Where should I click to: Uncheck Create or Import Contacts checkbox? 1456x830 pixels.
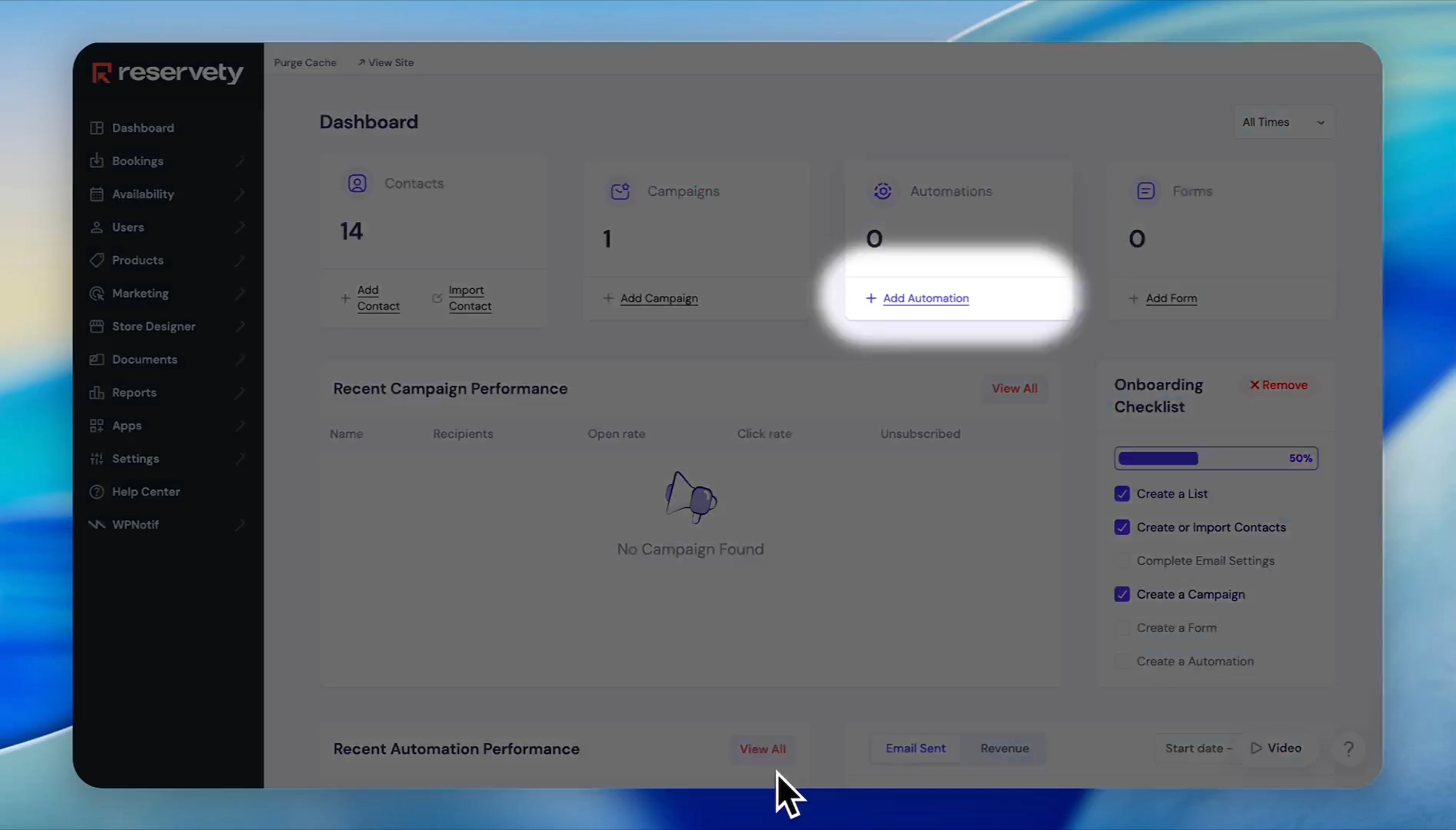click(x=1122, y=527)
